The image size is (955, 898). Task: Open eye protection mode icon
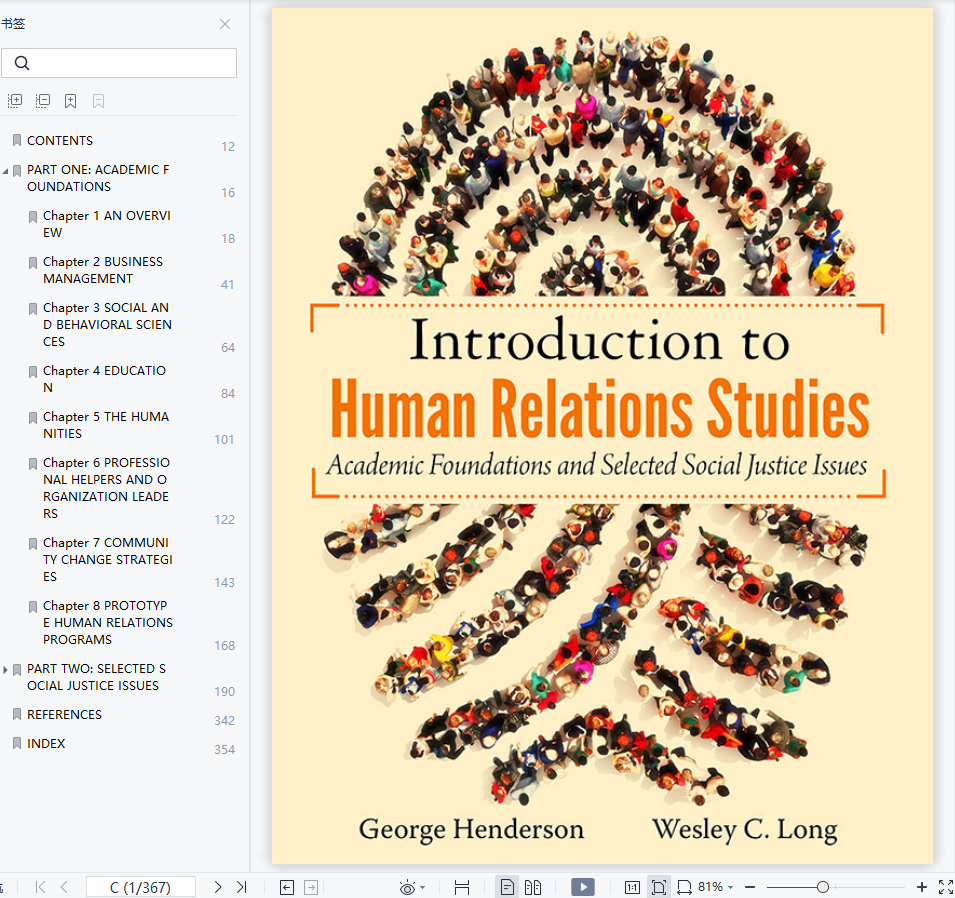click(407, 888)
